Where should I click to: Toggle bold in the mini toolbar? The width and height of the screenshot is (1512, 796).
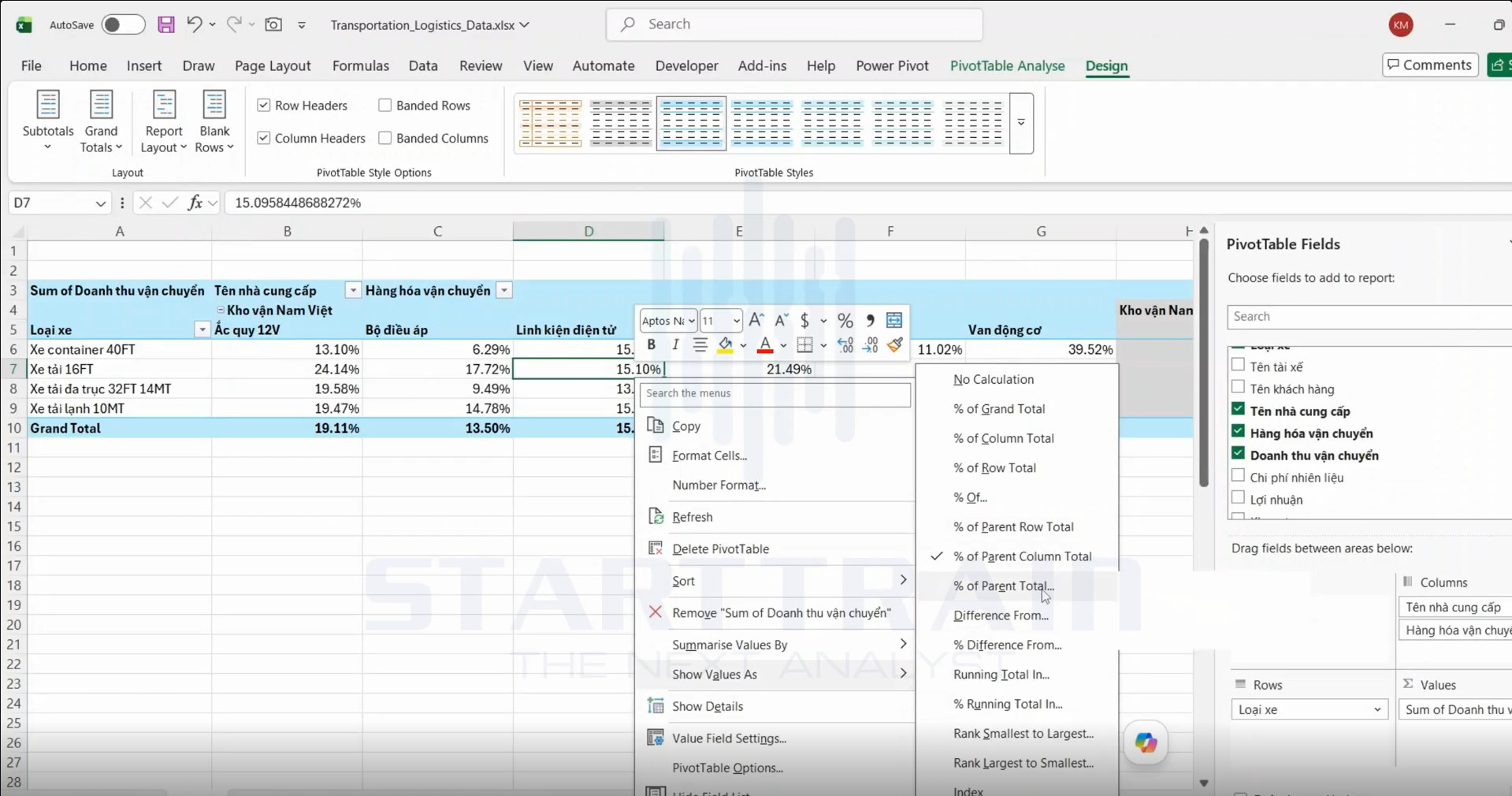coord(652,345)
